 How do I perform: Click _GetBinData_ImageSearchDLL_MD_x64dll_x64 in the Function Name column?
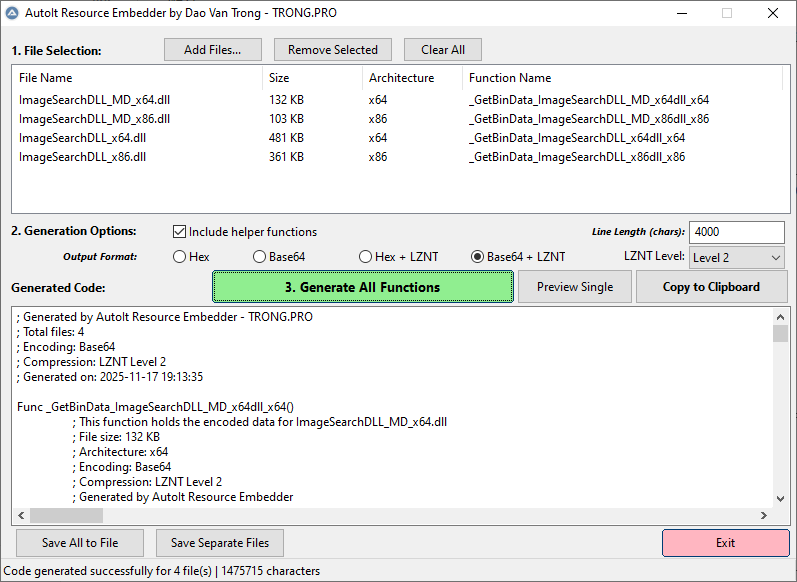click(589, 100)
